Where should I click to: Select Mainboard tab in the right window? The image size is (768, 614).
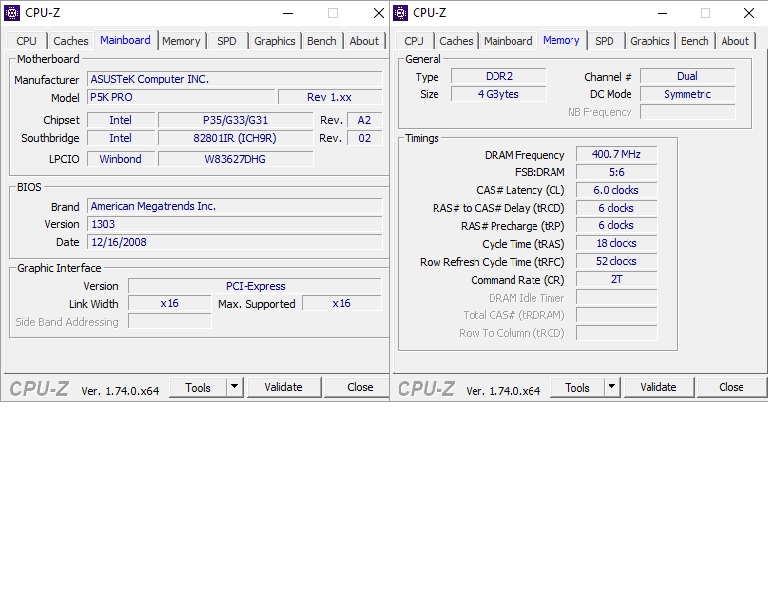(x=508, y=41)
